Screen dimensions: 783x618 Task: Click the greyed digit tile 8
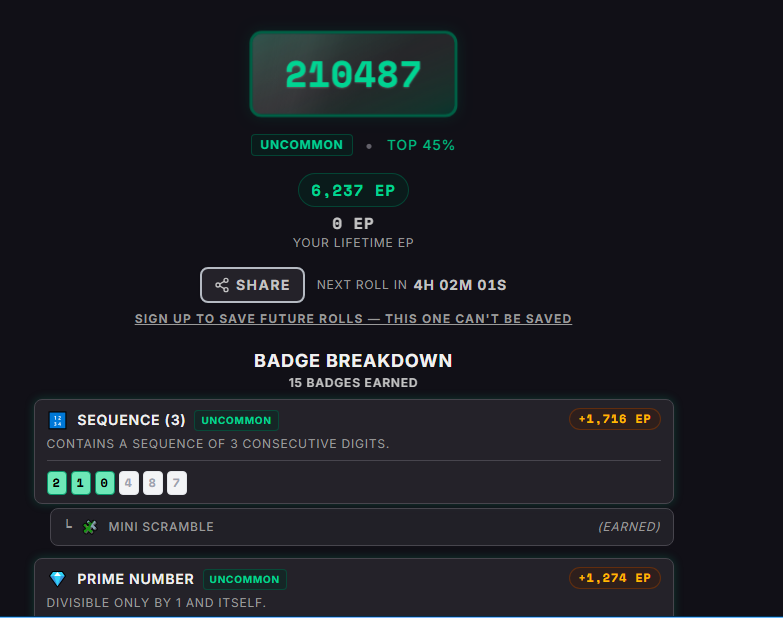[152, 483]
